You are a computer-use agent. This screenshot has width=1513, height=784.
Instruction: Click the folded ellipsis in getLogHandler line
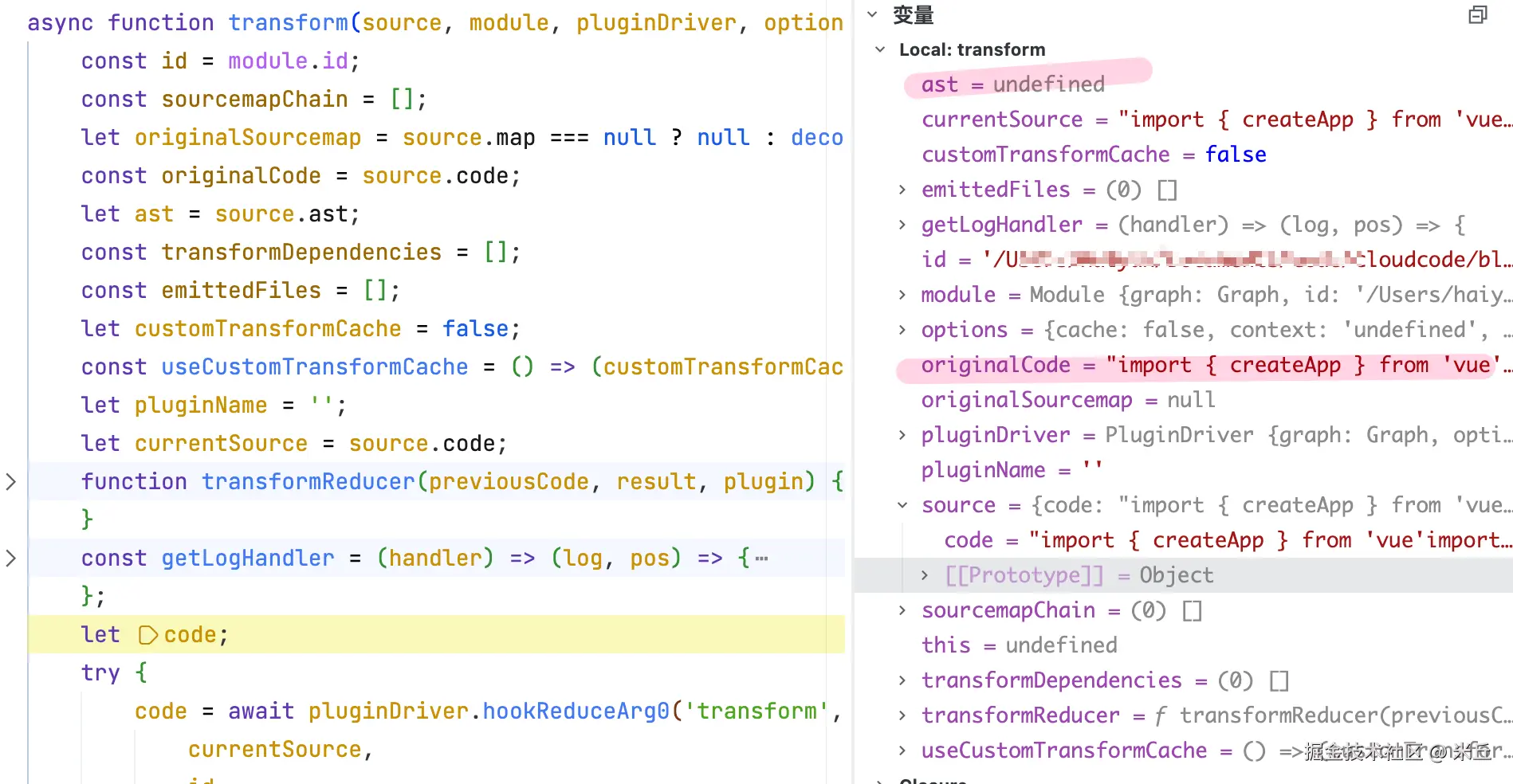(x=761, y=559)
